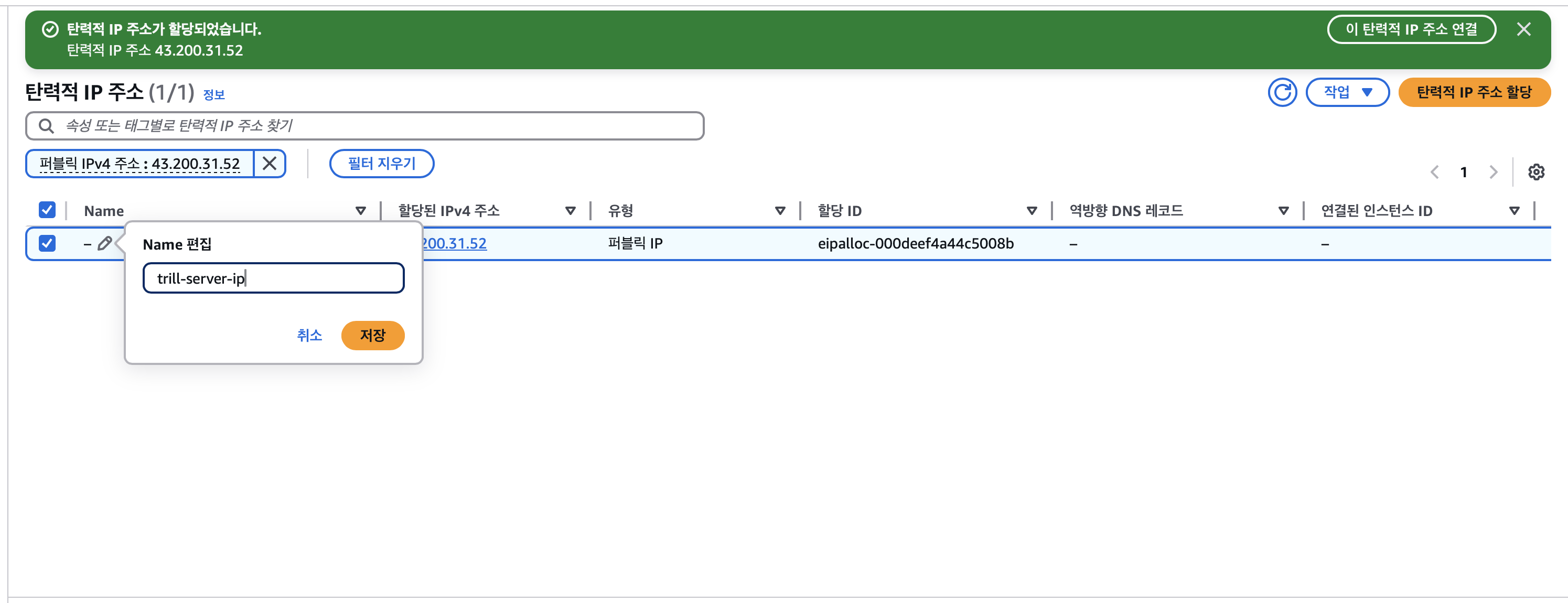This screenshot has width=1568, height=603.
Task: Click the refresh table icon
Action: (x=1282, y=92)
